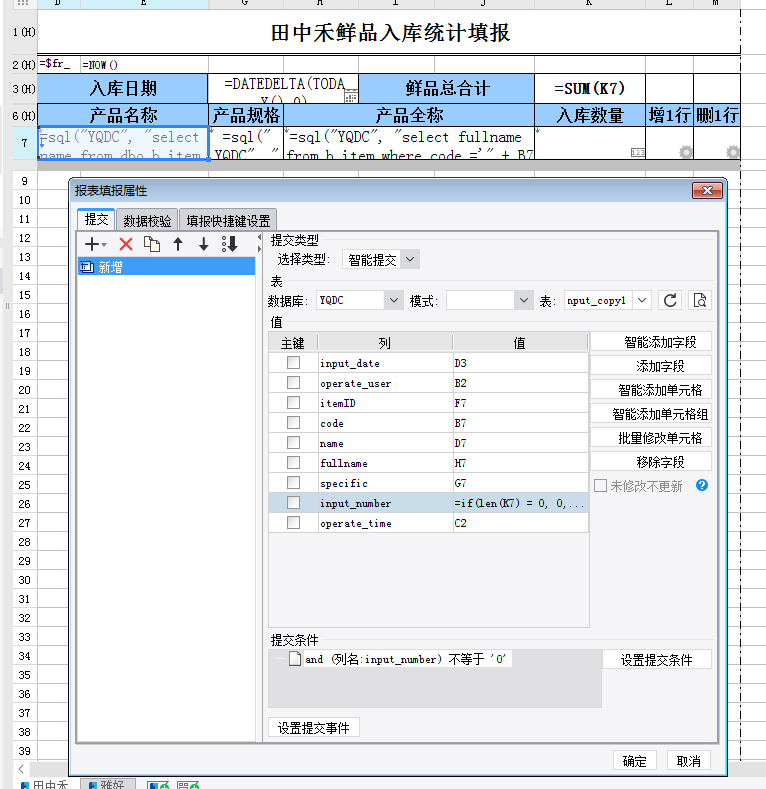This screenshot has width=766, height=789.
Task: Click gear icon in 增1行 column cell
Action: 685,151
